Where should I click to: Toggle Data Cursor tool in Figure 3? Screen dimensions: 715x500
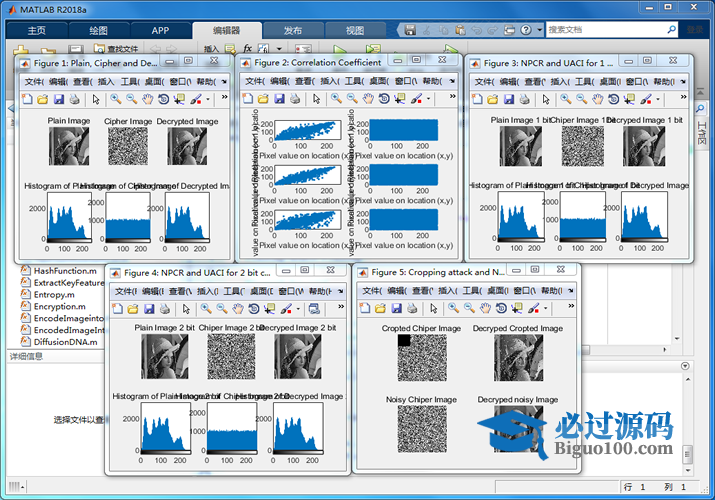629,99
